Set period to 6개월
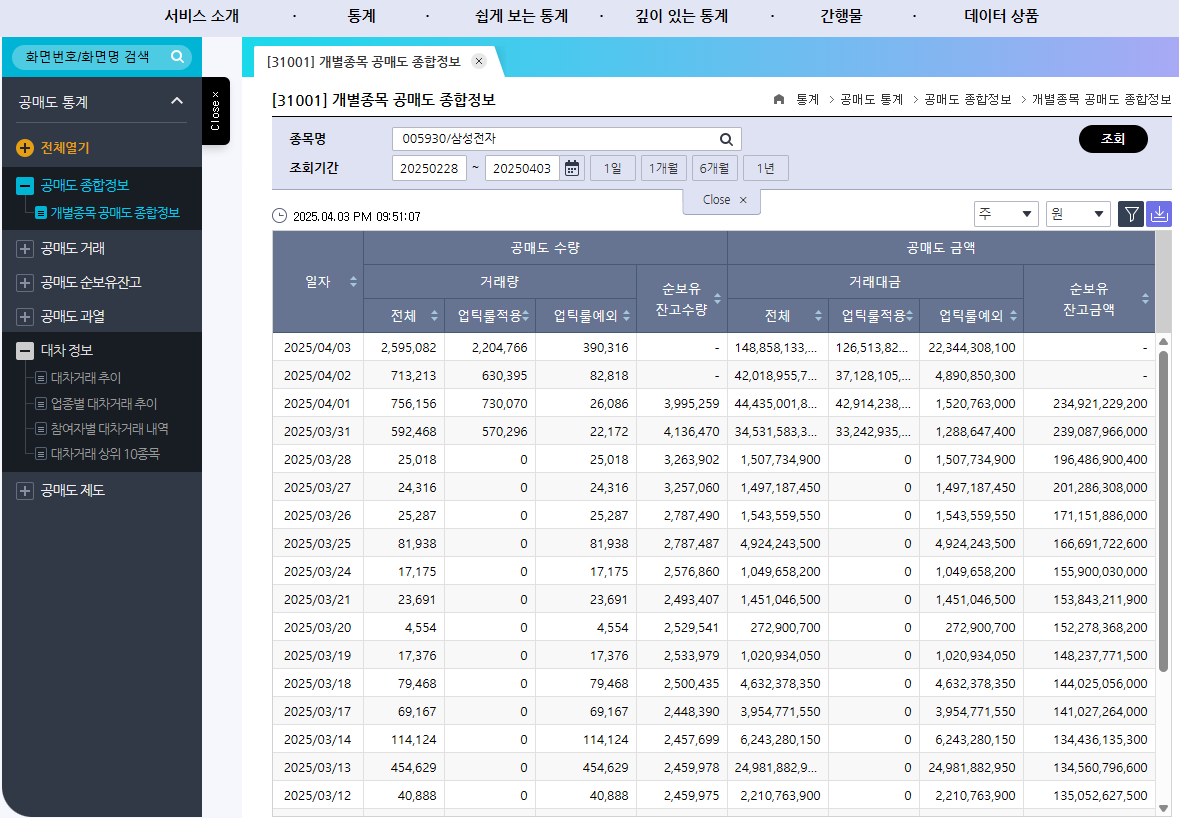 714,168
